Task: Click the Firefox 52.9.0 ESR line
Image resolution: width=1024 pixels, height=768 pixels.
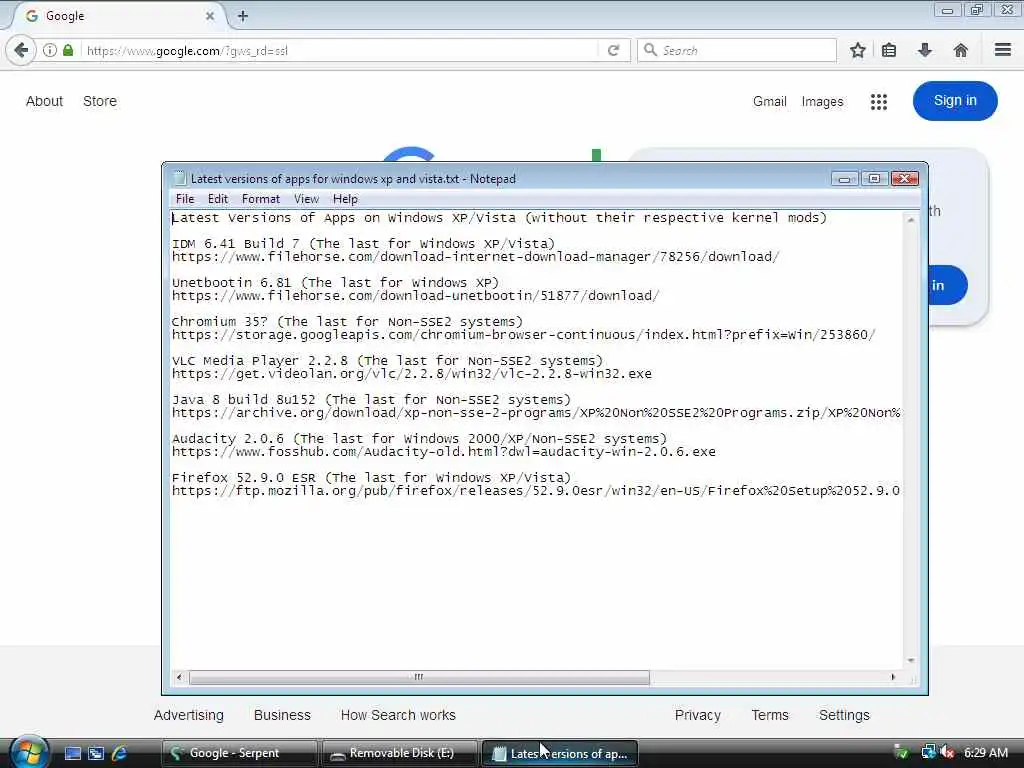Action: [371, 477]
